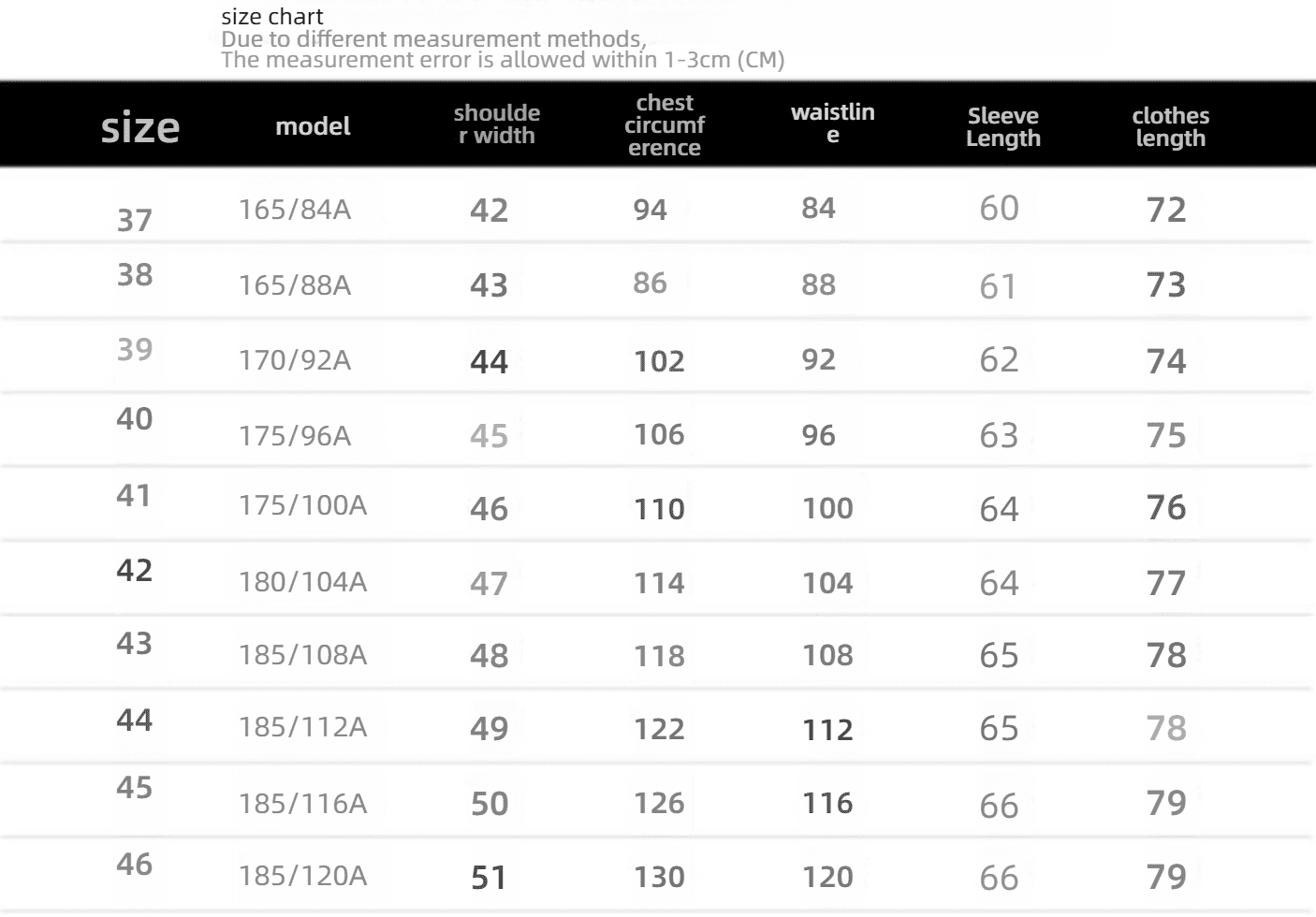Click the 'size' column header
Viewport: 1316px width, 917px height.
[x=140, y=126]
